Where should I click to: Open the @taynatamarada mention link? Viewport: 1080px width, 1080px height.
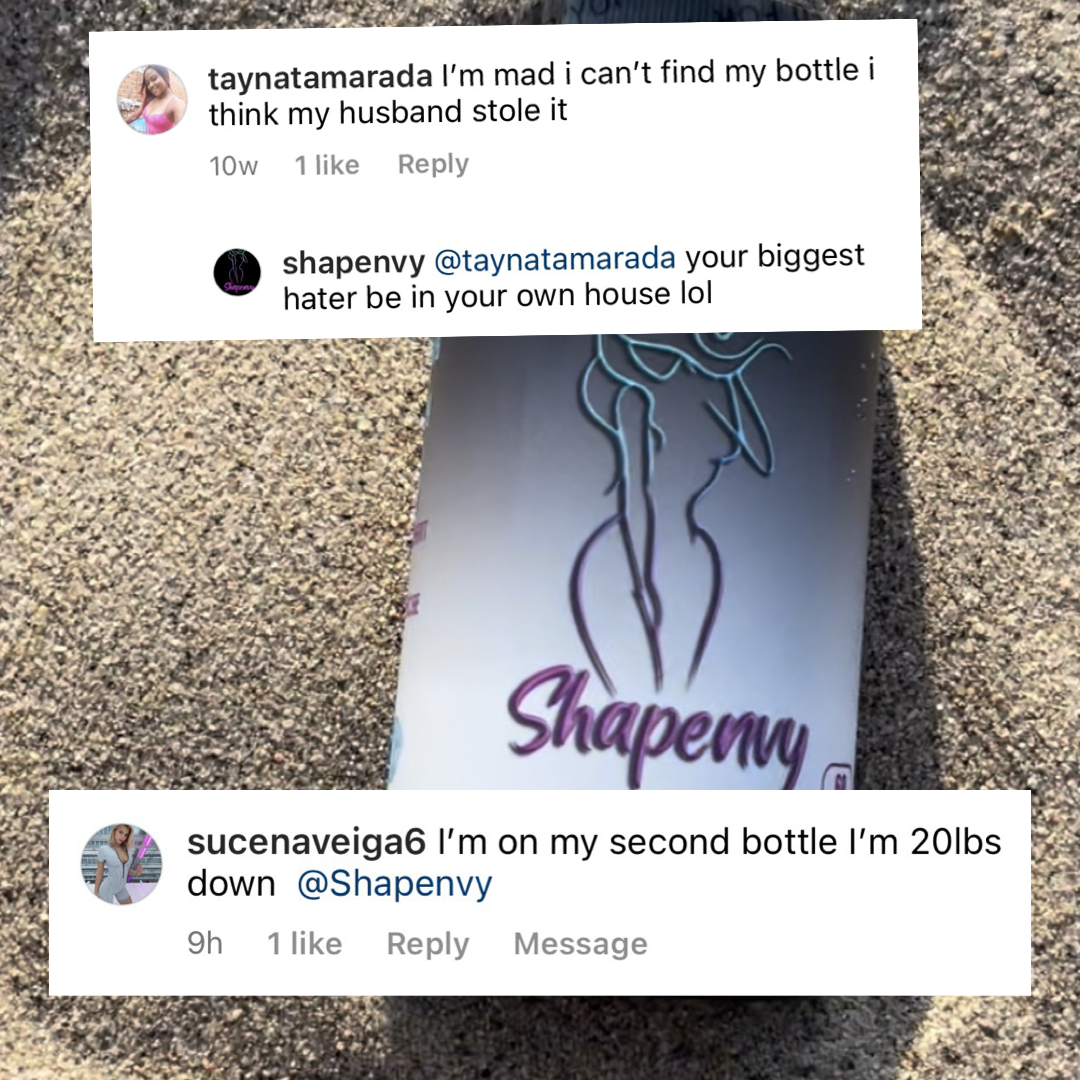[554, 259]
